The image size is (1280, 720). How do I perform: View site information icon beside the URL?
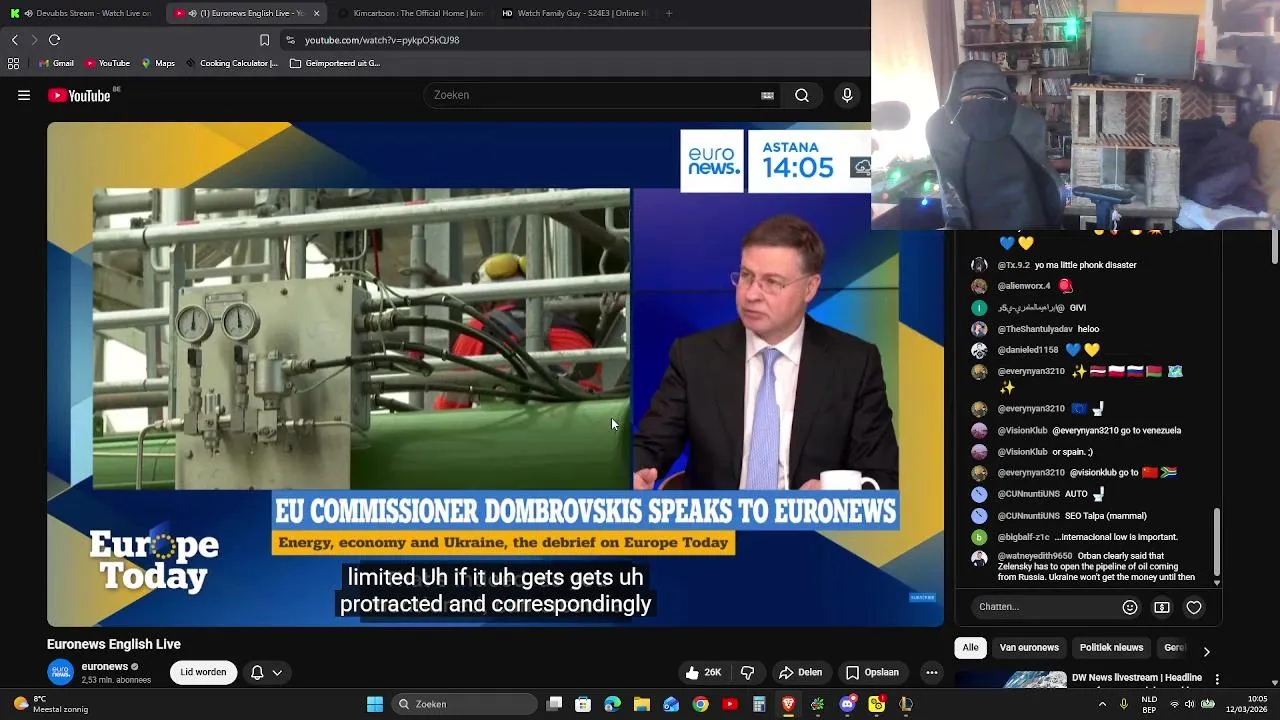(290, 40)
